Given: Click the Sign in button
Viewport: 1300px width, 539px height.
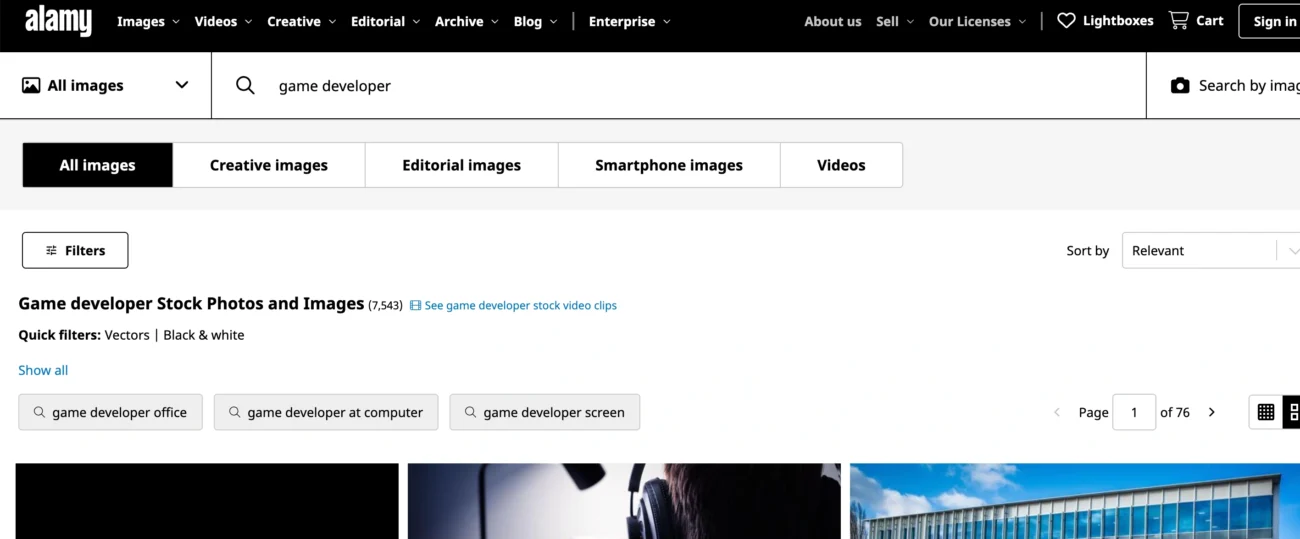Looking at the screenshot, I should pyautogui.click(x=1273, y=21).
